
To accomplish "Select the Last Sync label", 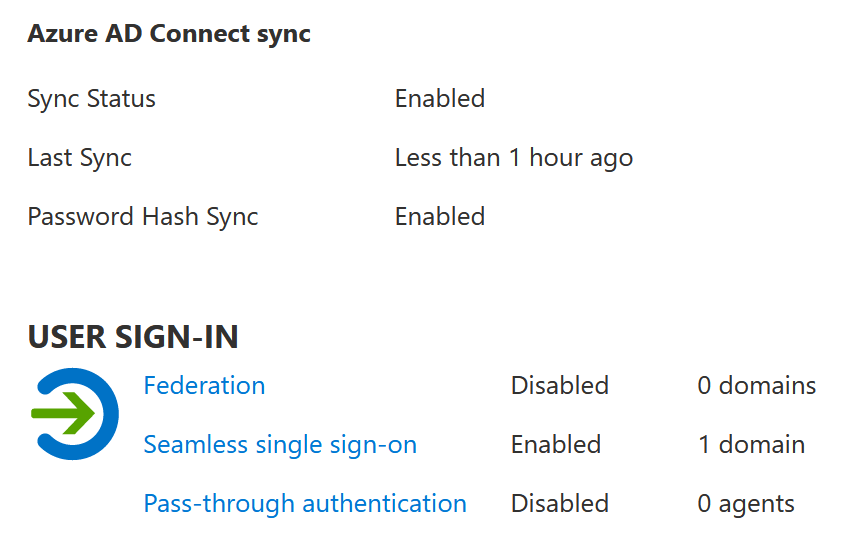I will pyautogui.click(x=80, y=159).
